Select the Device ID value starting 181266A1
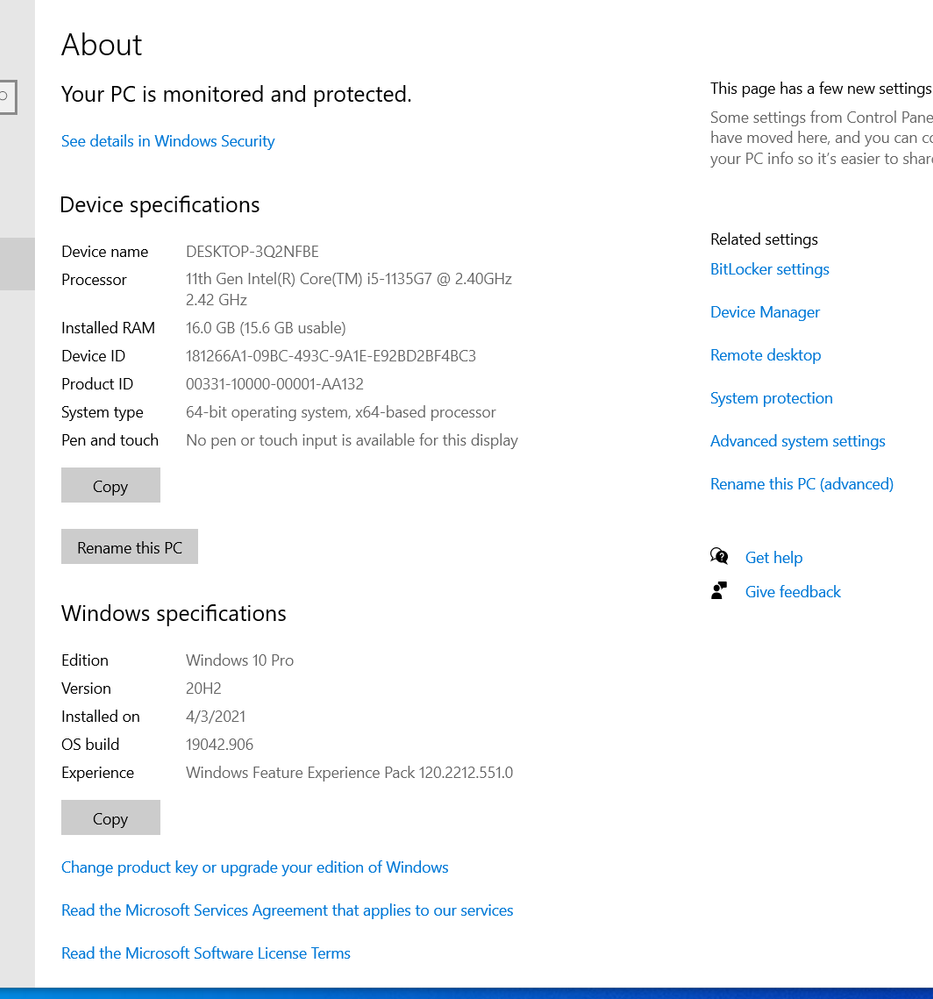This screenshot has width=933, height=999. pyautogui.click(x=331, y=356)
